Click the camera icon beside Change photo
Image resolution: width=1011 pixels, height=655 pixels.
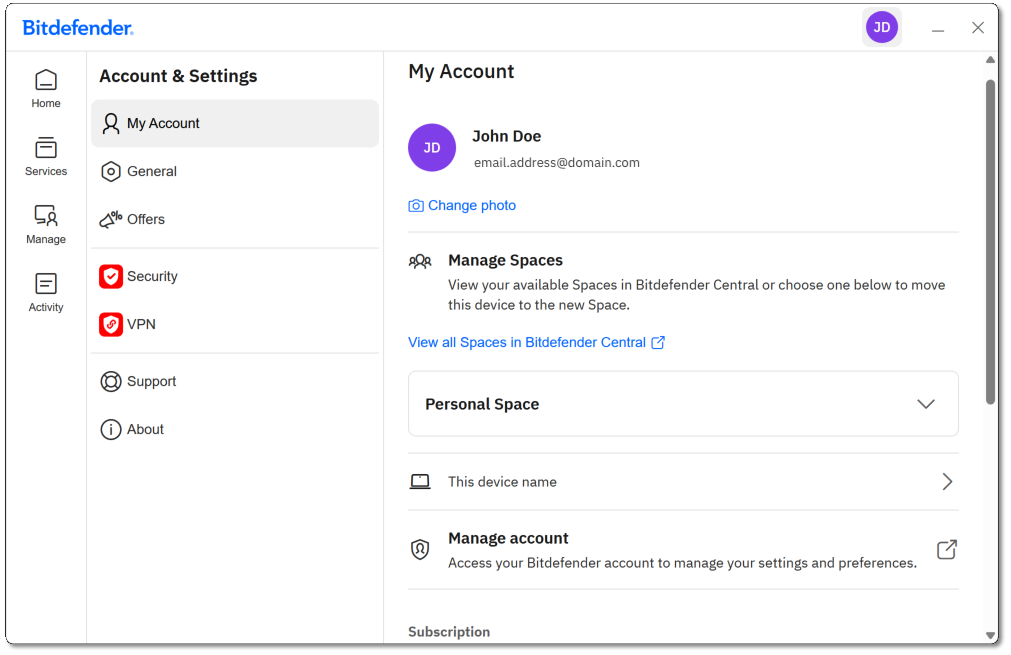click(x=416, y=206)
